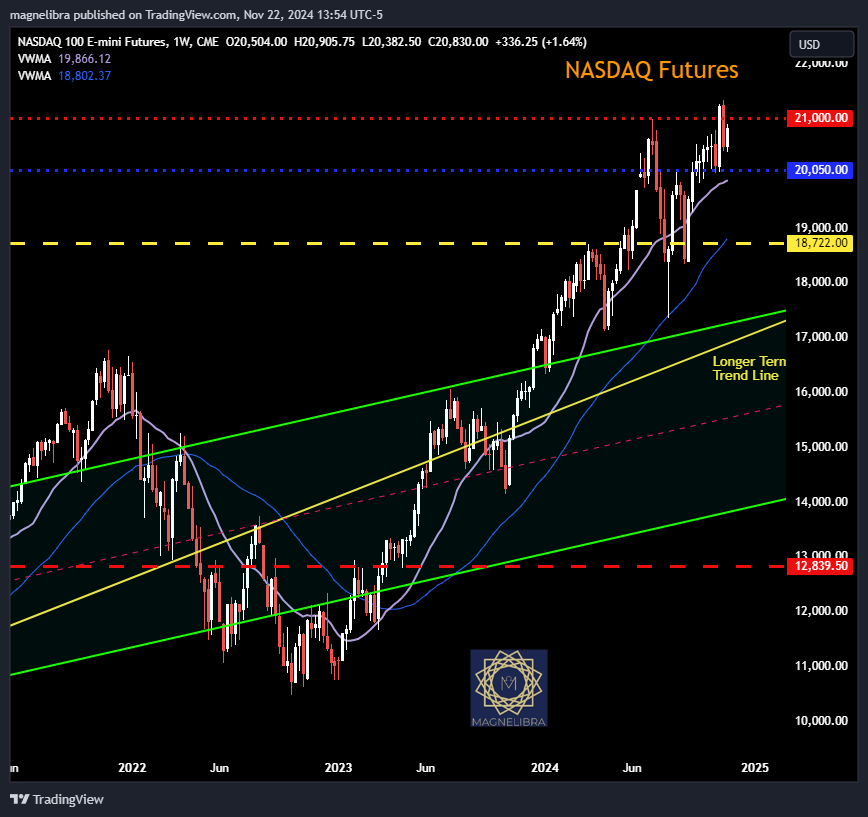Click the NASDAQ Futures orange title text
868x817 pixels.
pyautogui.click(x=652, y=70)
